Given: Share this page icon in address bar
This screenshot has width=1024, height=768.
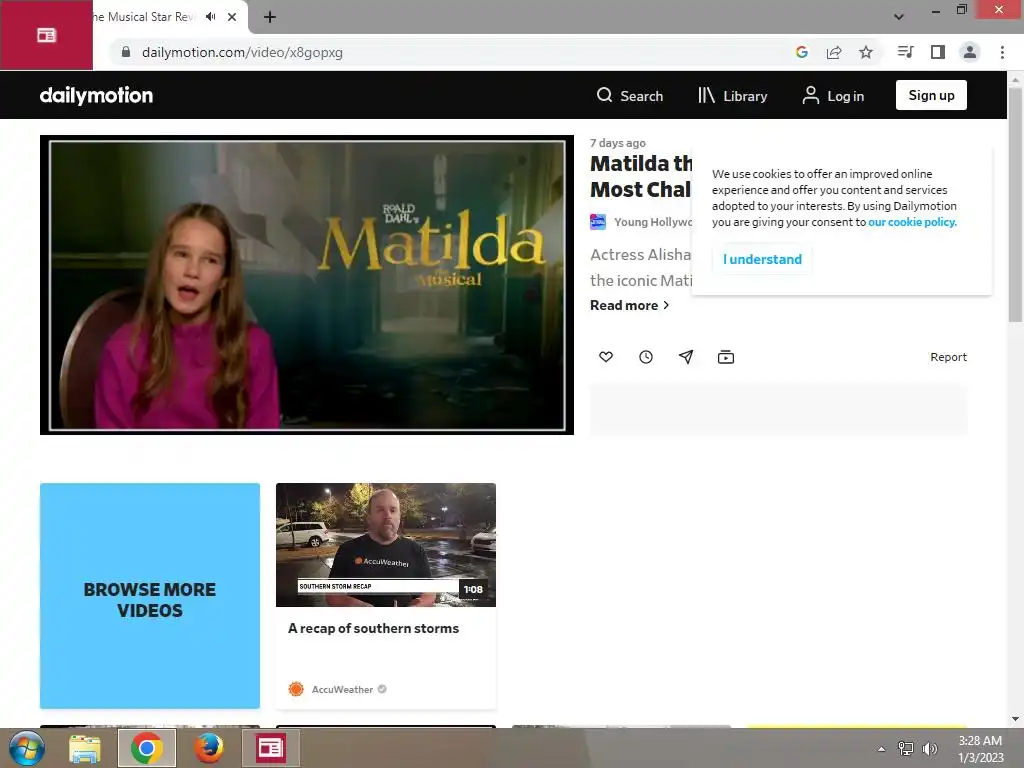Looking at the screenshot, I should 834,52.
